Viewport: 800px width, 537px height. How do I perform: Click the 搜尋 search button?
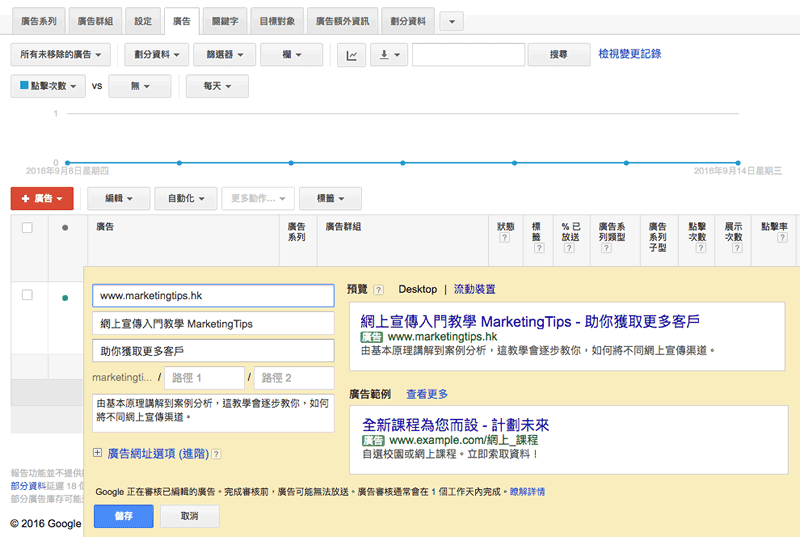pos(559,55)
